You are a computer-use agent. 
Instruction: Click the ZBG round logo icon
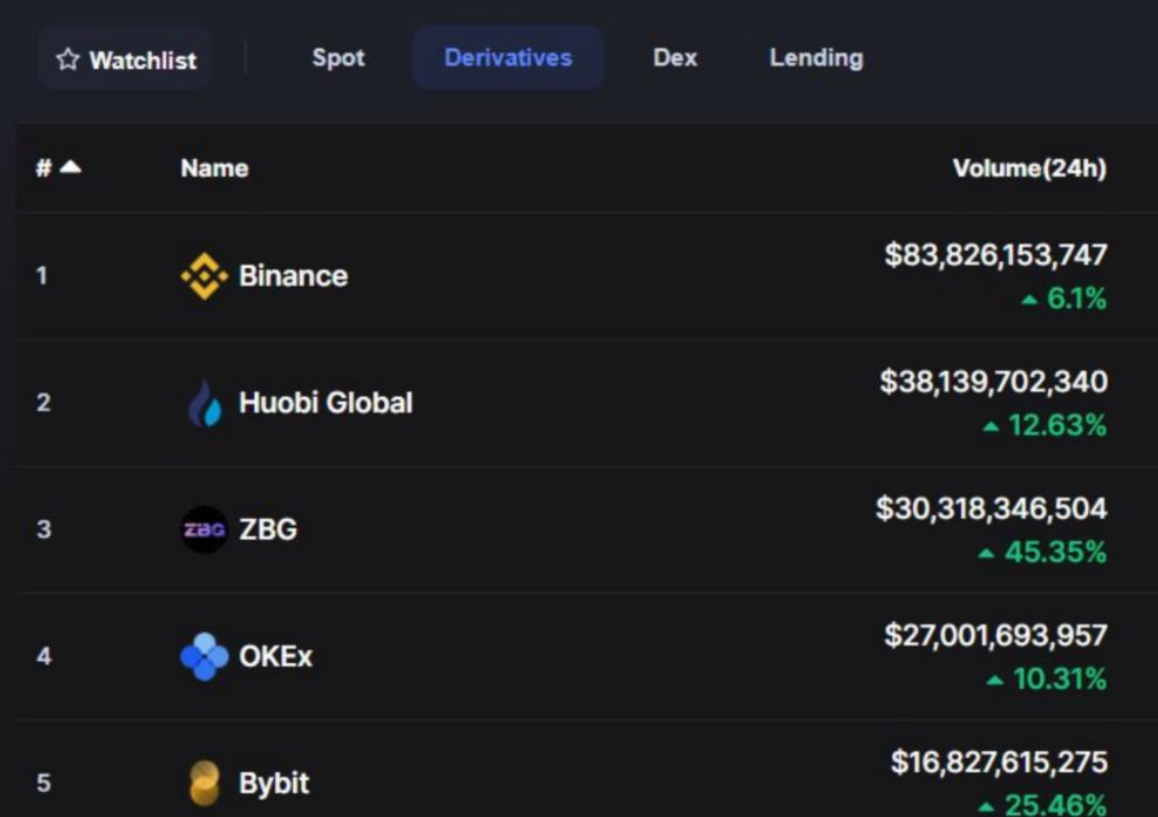205,530
